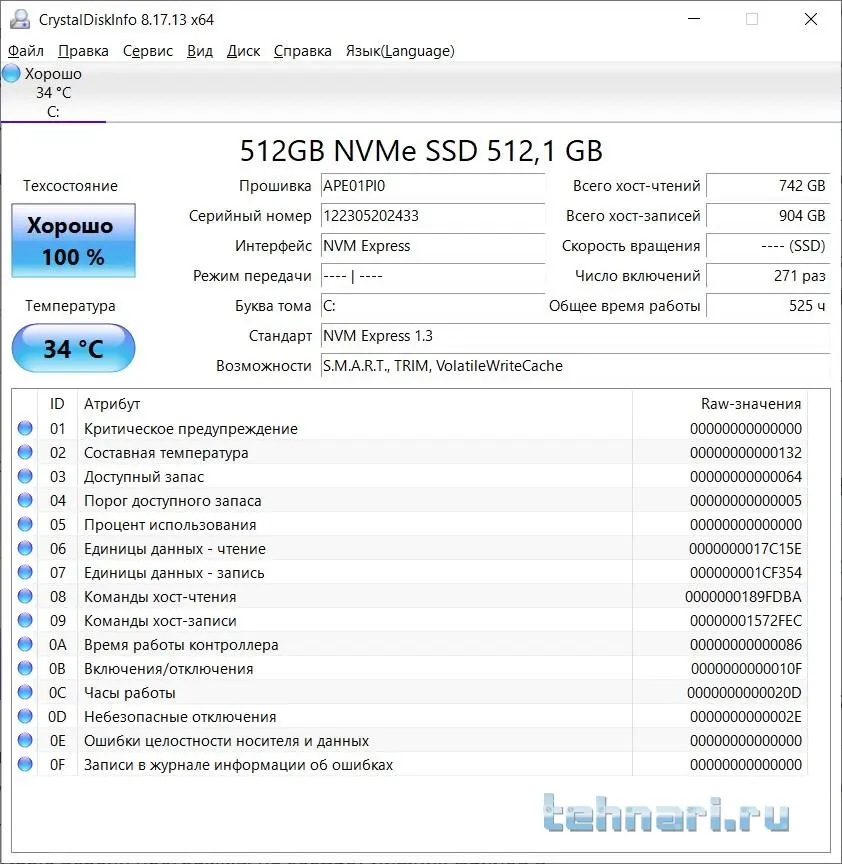Click the Raw-значения column header
The width and height of the screenshot is (842, 864).
point(751,404)
